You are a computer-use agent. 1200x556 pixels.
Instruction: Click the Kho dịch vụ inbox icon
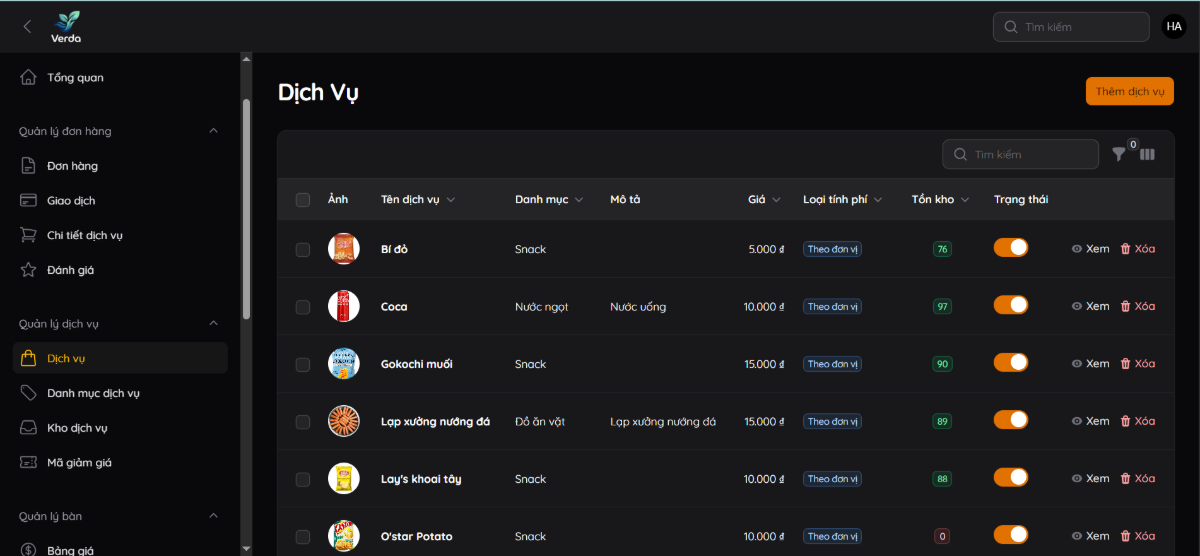28,428
